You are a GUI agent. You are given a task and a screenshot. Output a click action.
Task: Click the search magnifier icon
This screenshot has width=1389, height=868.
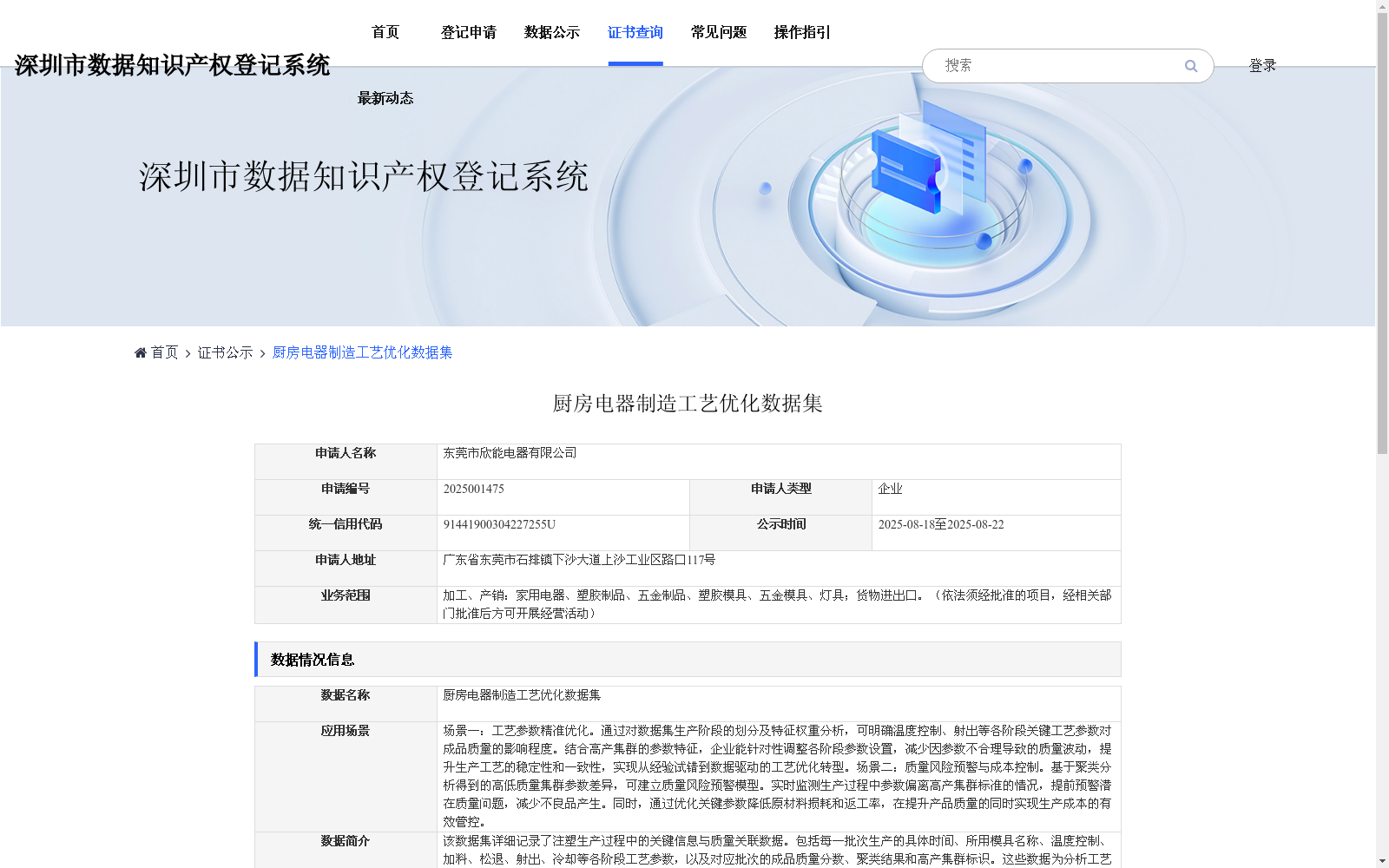tap(1191, 66)
